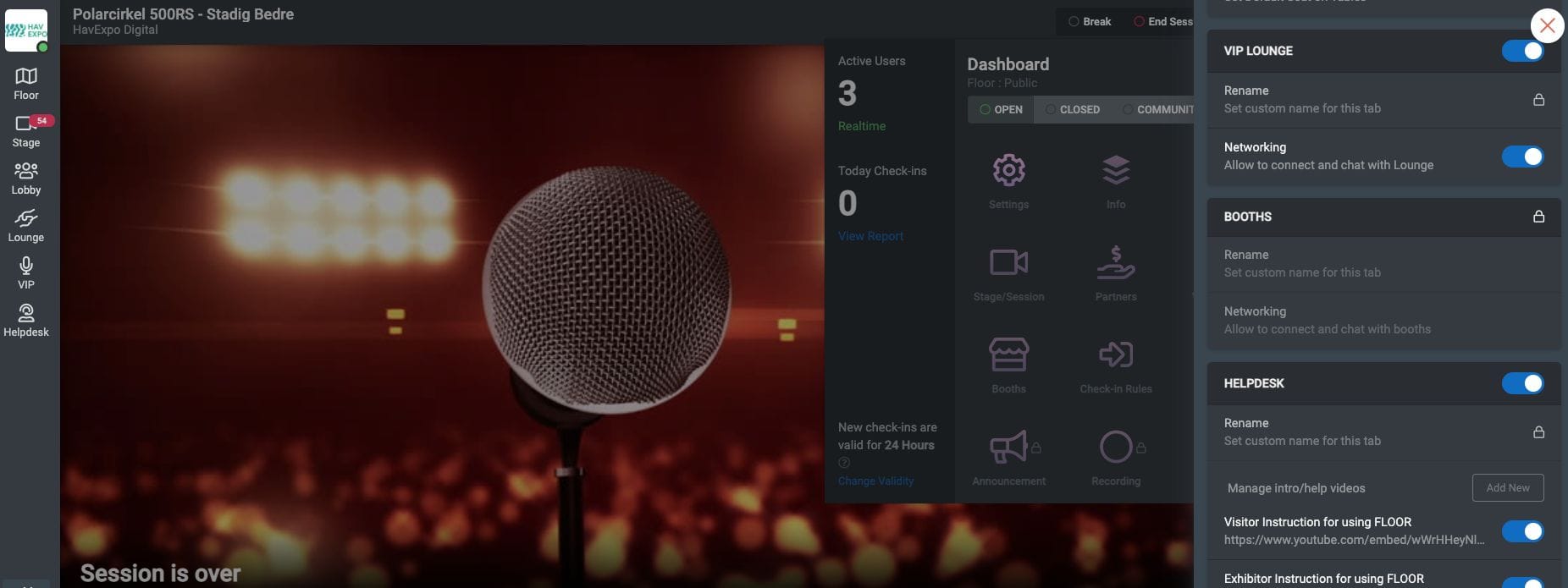
Task: Click Booths Networking row
Action: coord(1384,321)
